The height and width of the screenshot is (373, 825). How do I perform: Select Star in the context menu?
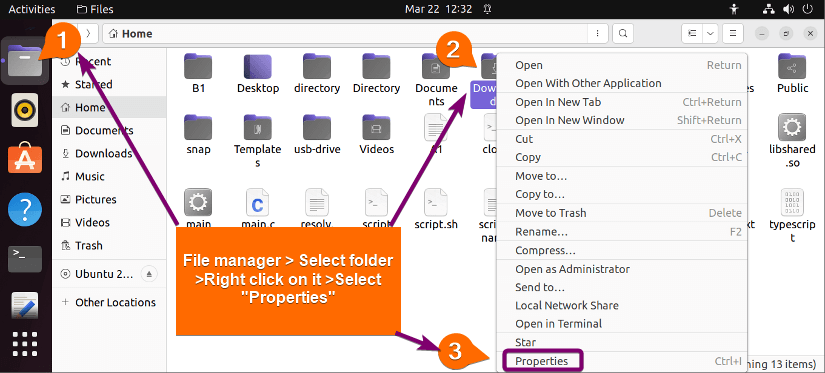click(x=621, y=342)
